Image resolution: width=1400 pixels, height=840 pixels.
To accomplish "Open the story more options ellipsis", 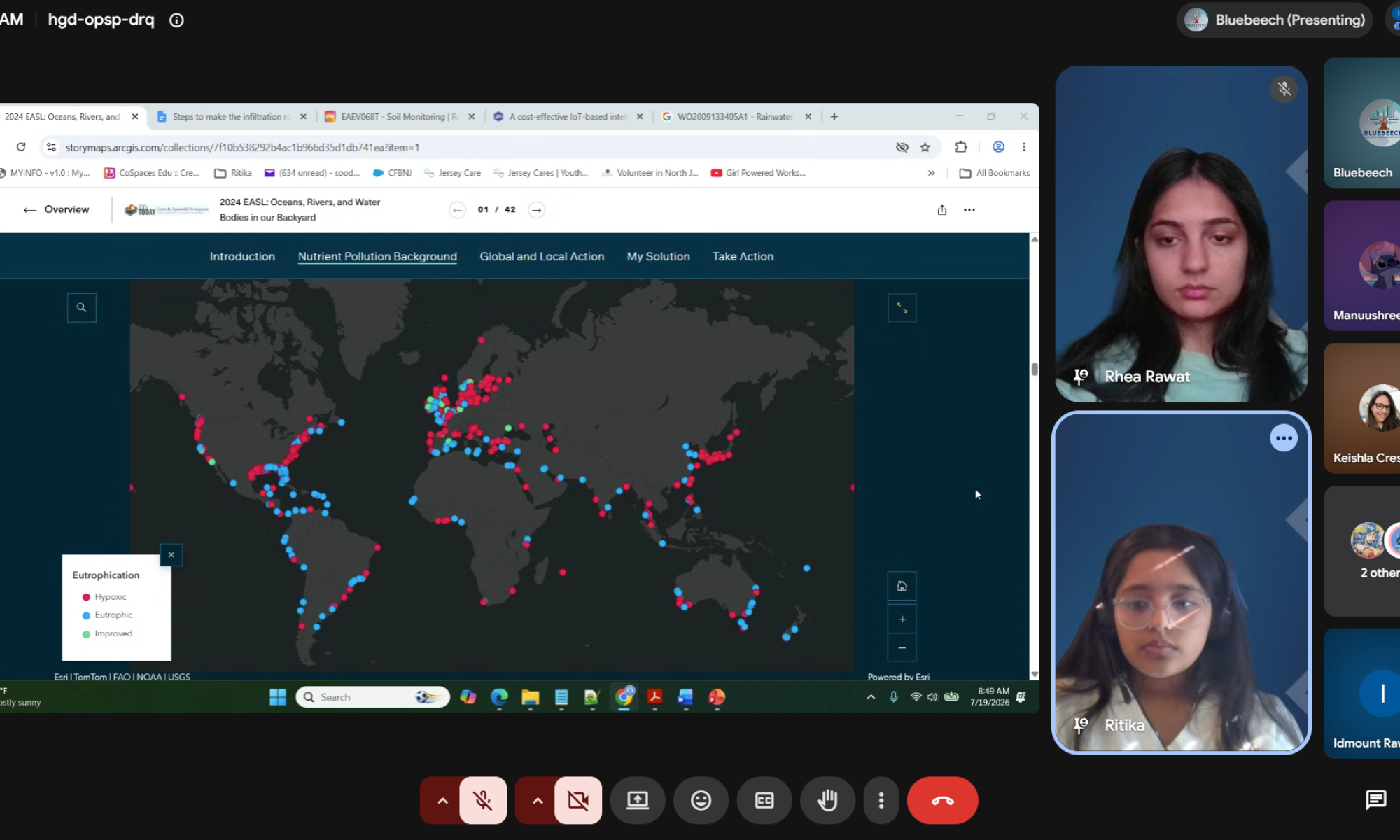I will click(969, 209).
